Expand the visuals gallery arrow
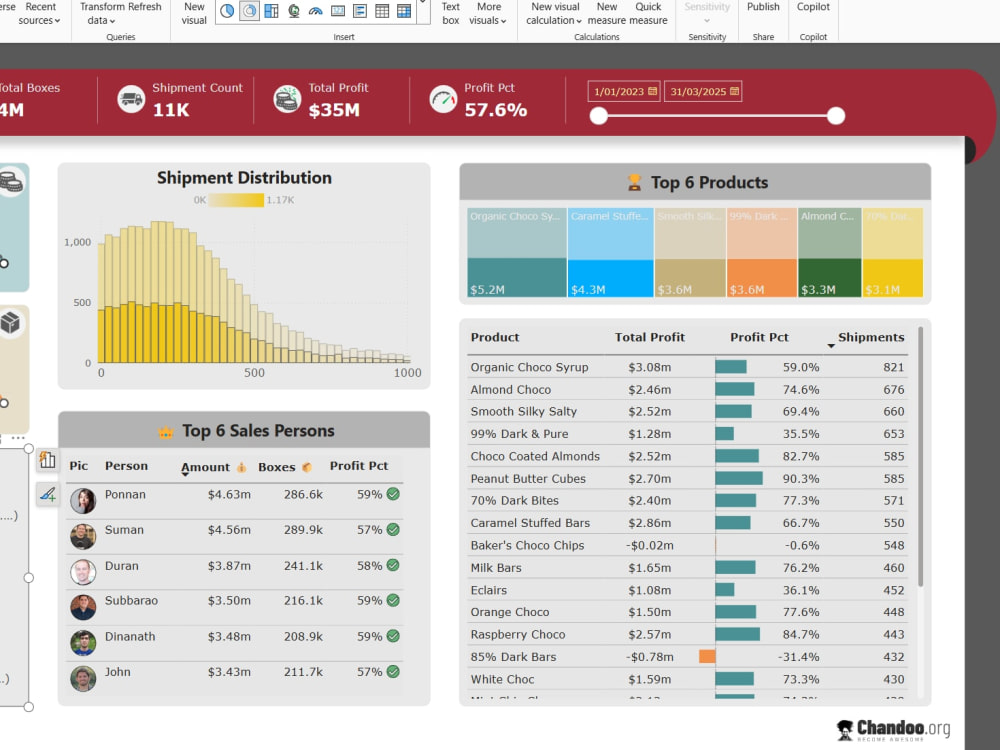 (x=423, y=5)
